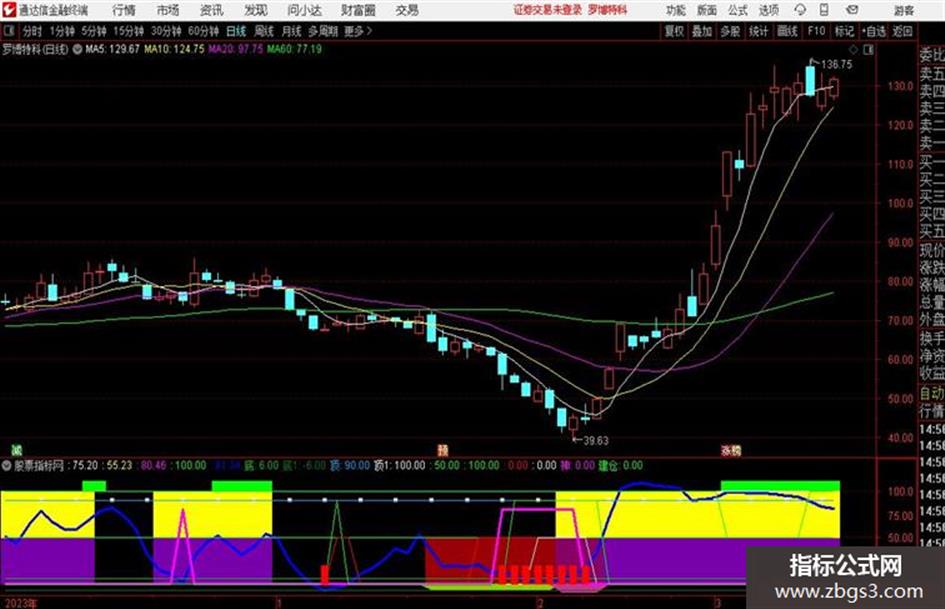Click the diamond icon above price axis
This screenshot has height=609, width=945.
click(853, 49)
